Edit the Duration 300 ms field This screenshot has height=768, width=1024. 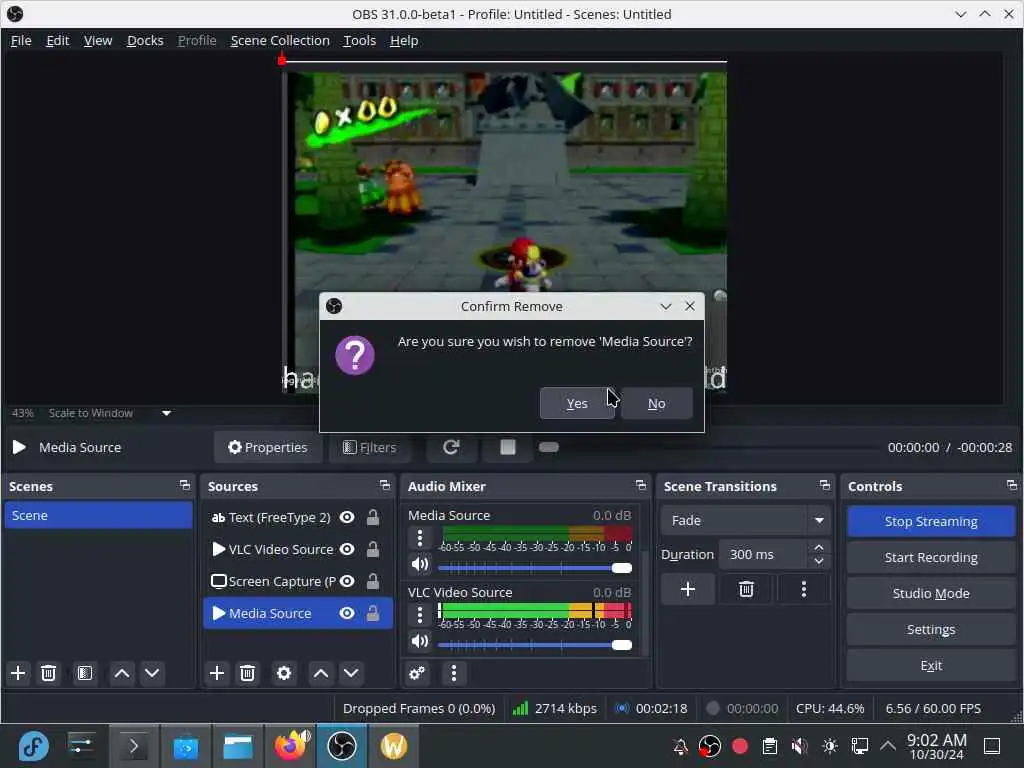(765, 554)
